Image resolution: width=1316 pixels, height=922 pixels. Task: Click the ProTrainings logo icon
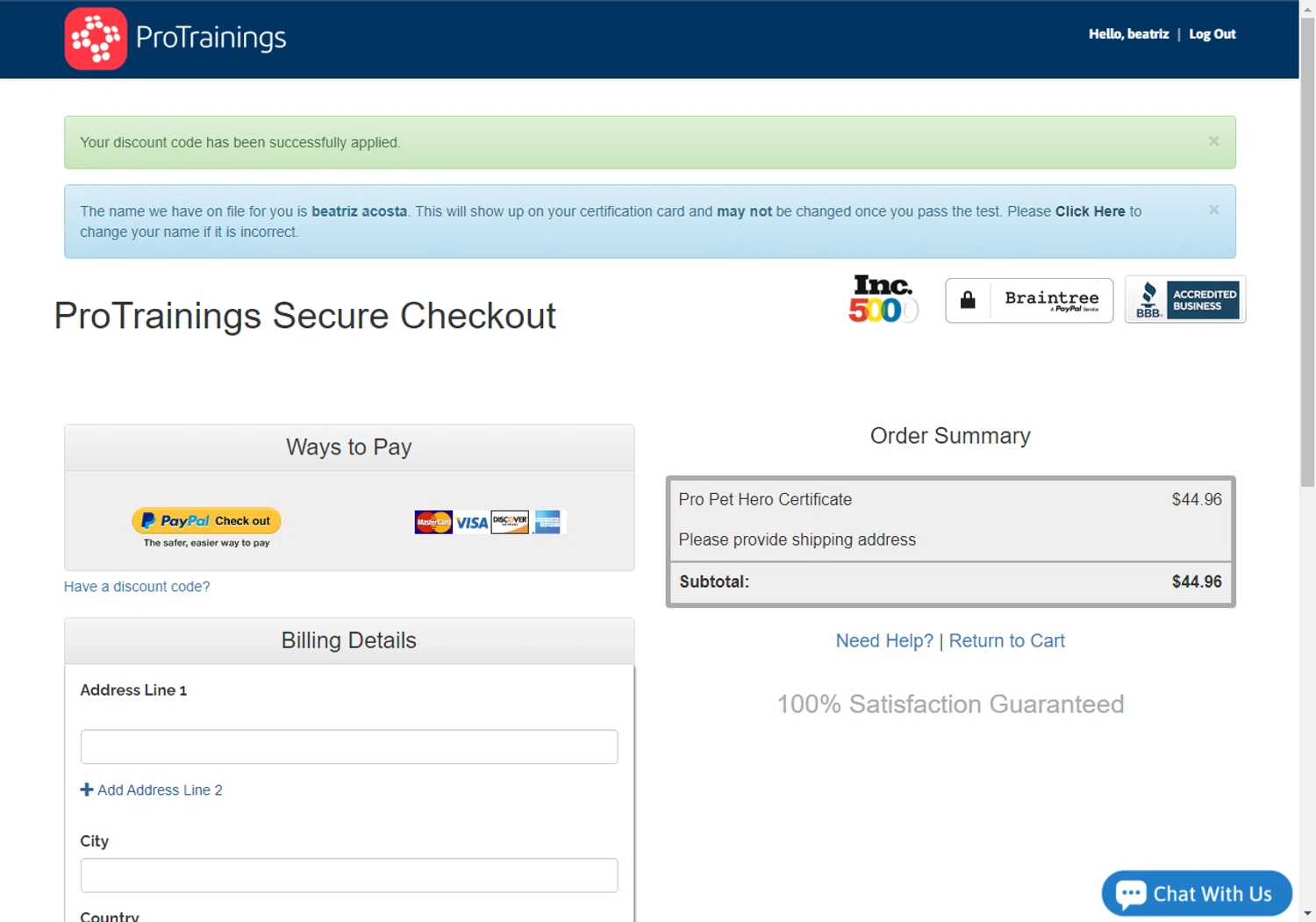(96, 39)
